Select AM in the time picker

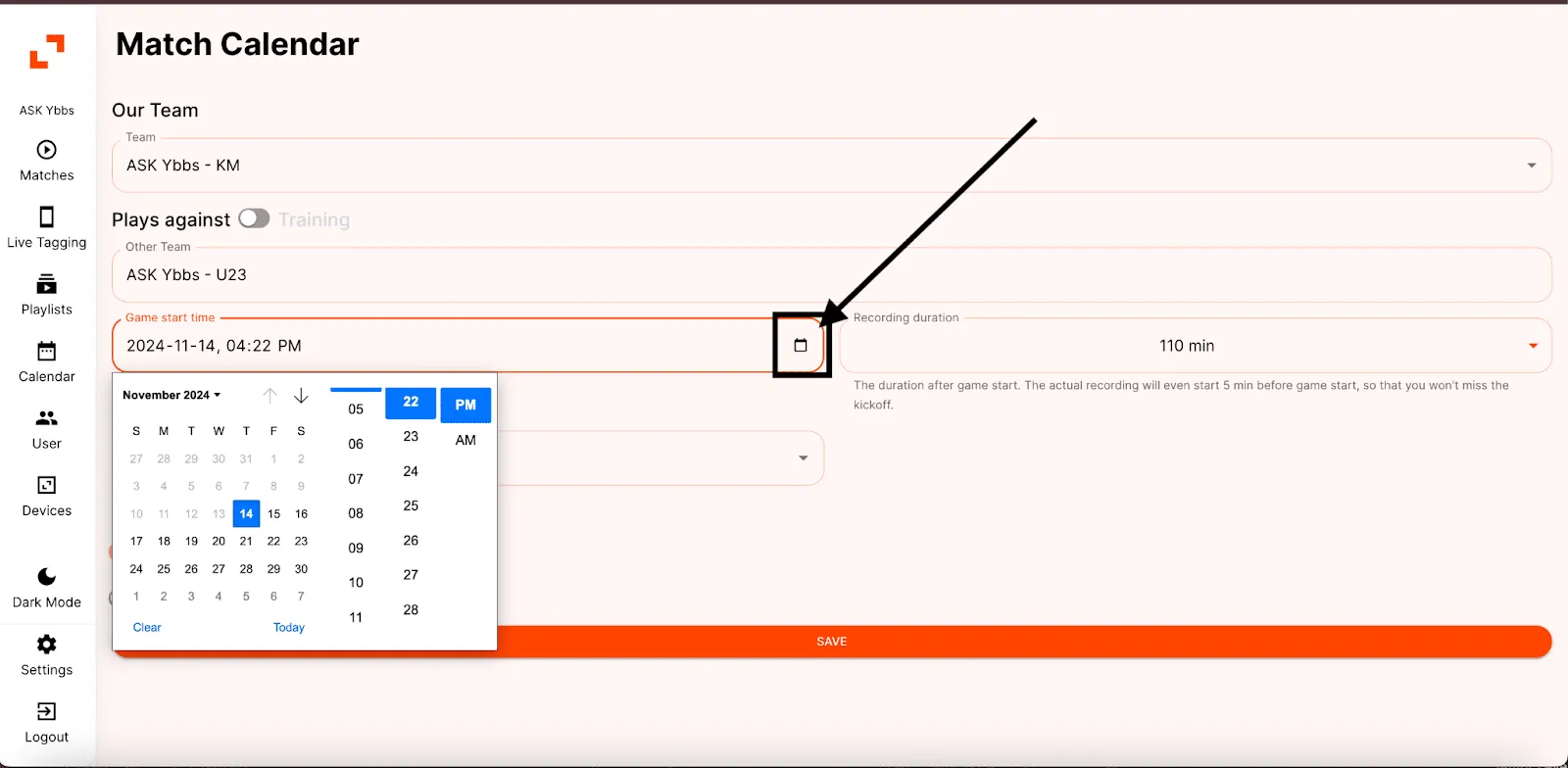tap(465, 440)
